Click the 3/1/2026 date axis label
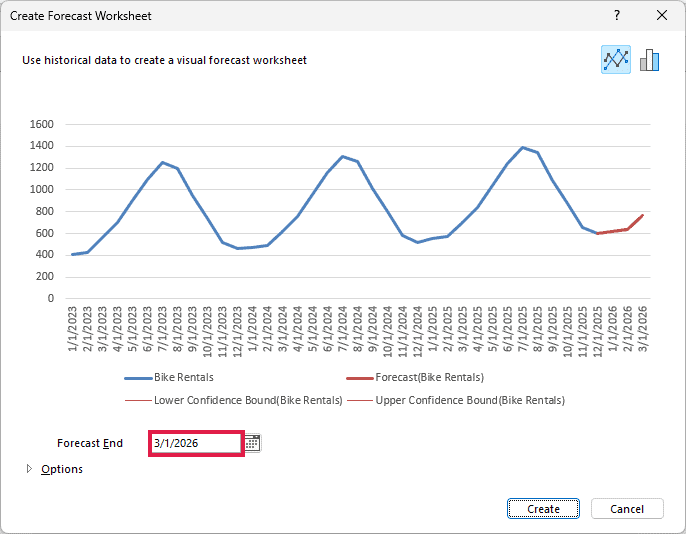 [643, 328]
